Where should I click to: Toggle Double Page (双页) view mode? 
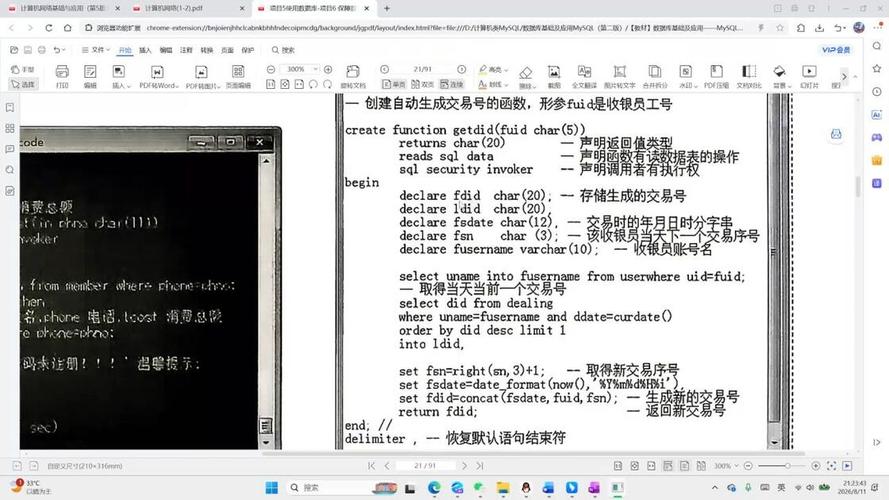pyautogui.click(x=422, y=84)
